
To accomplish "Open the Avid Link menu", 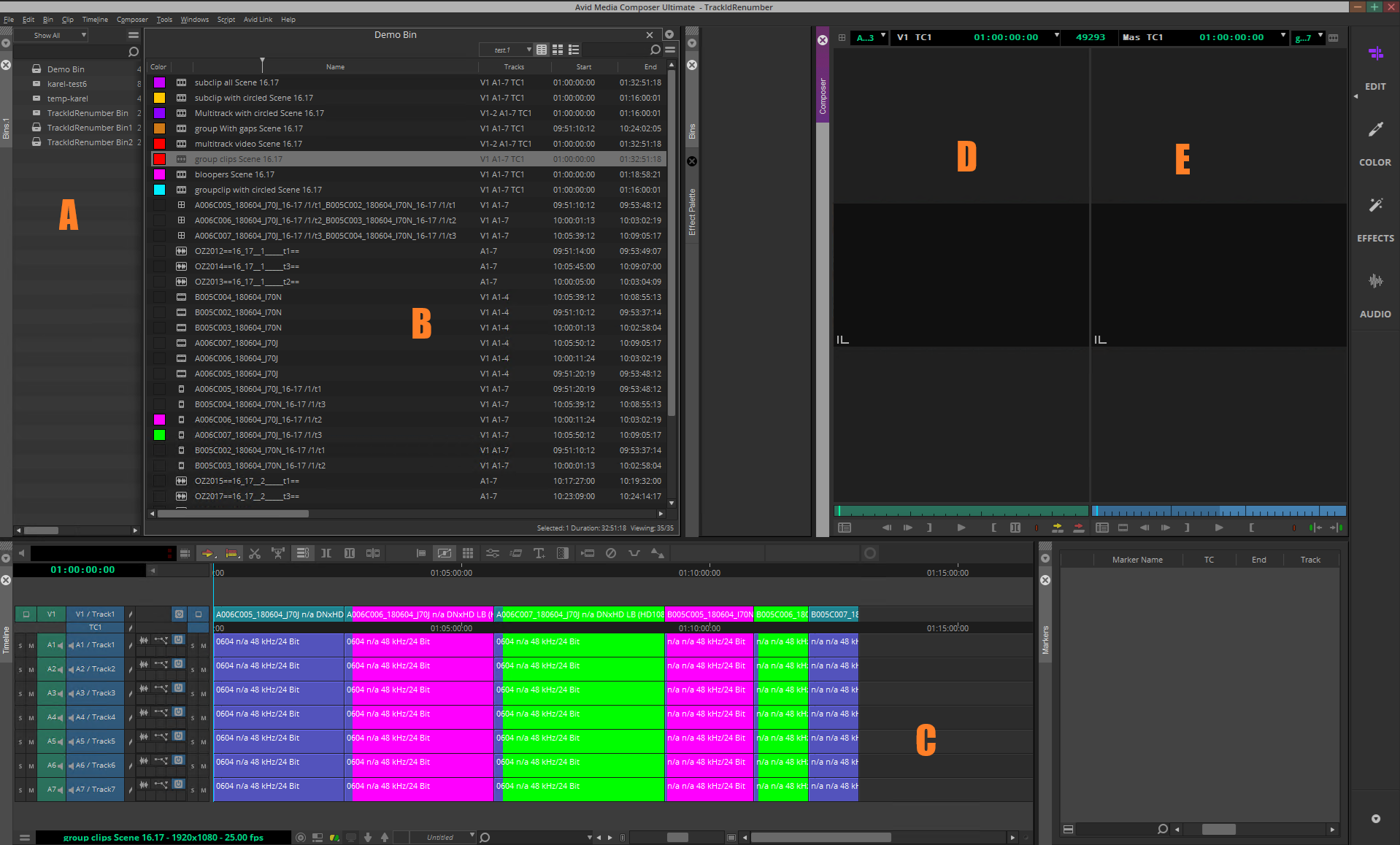I will (258, 20).
